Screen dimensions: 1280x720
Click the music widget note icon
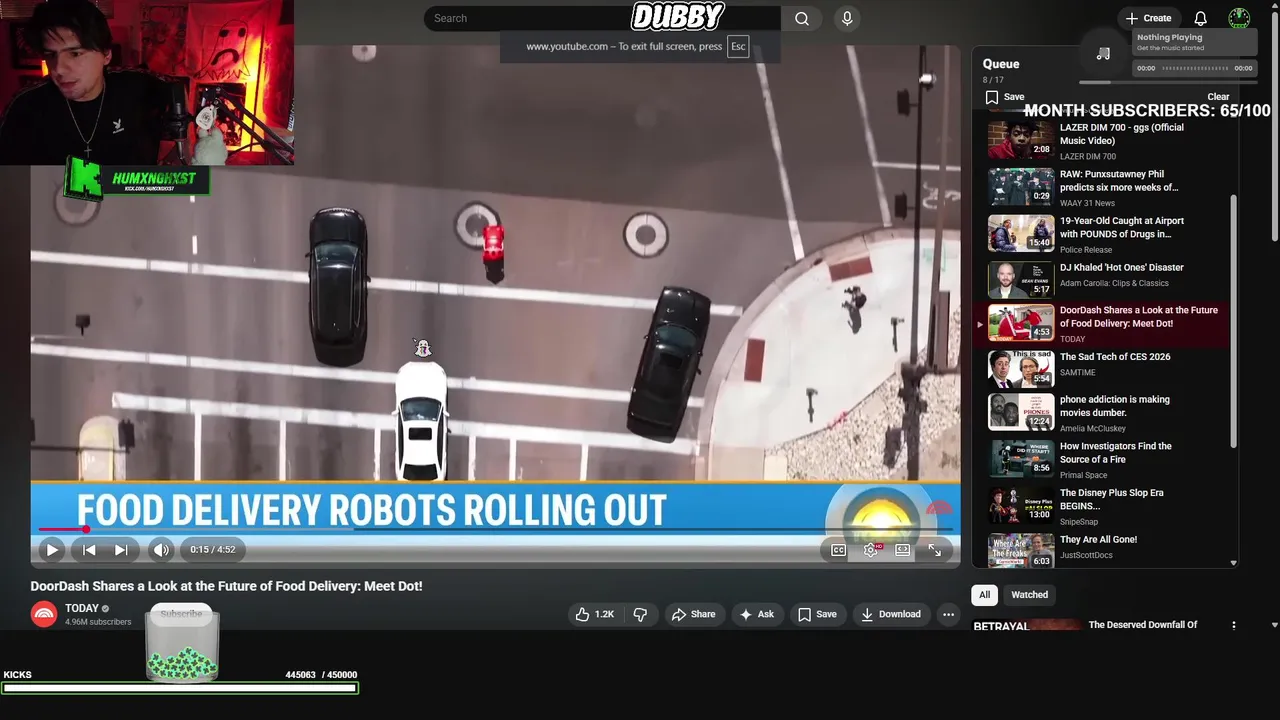(x=1103, y=54)
